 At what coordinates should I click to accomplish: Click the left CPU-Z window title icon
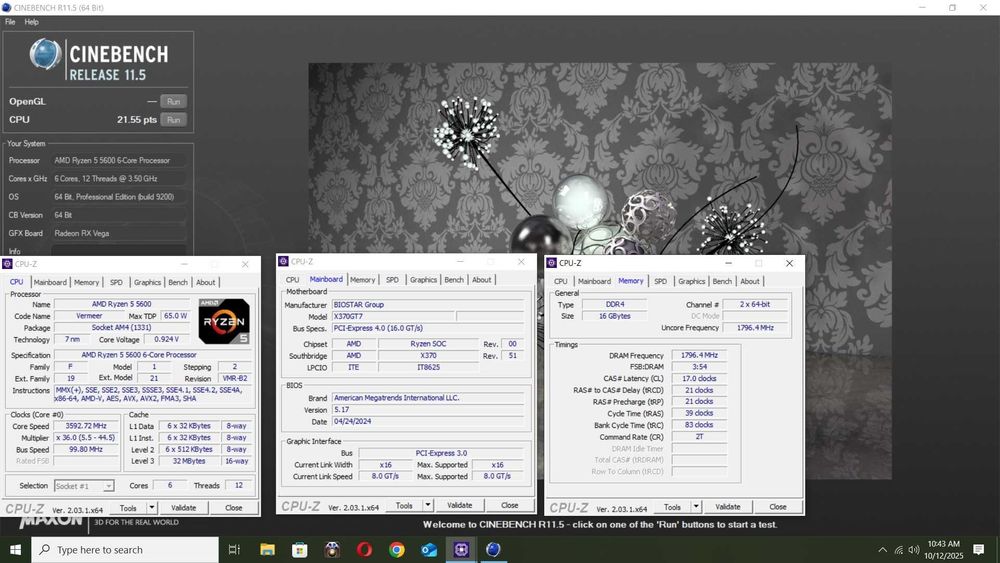[x=7, y=264]
